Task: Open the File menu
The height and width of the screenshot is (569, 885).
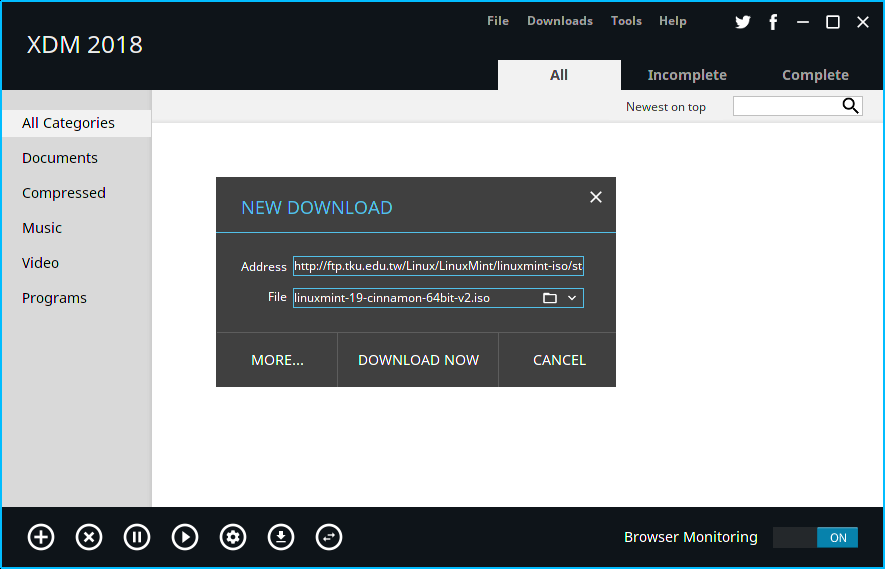Action: tap(498, 21)
